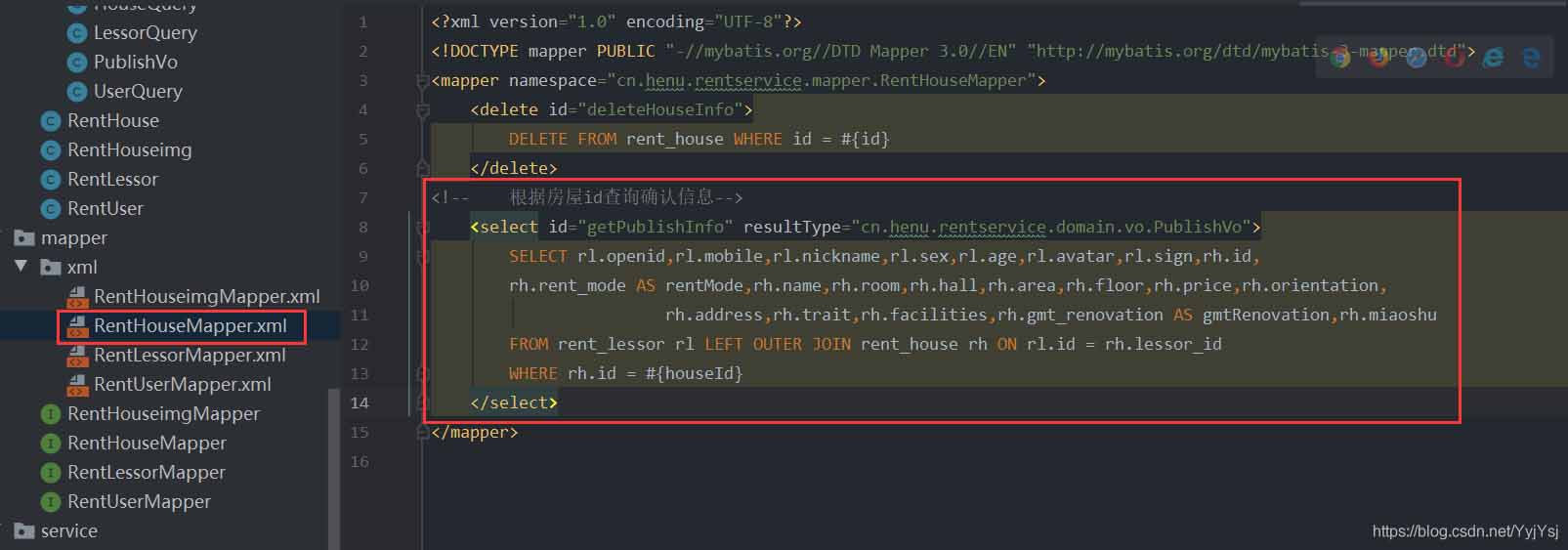Open file in Opera browser icon
Viewport: 1568px width, 550px height.
(x=1455, y=57)
